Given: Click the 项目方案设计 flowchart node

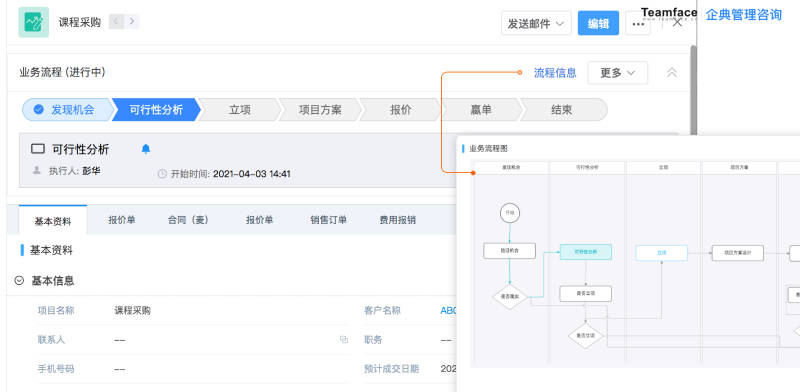Looking at the screenshot, I should (x=738, y=253).
